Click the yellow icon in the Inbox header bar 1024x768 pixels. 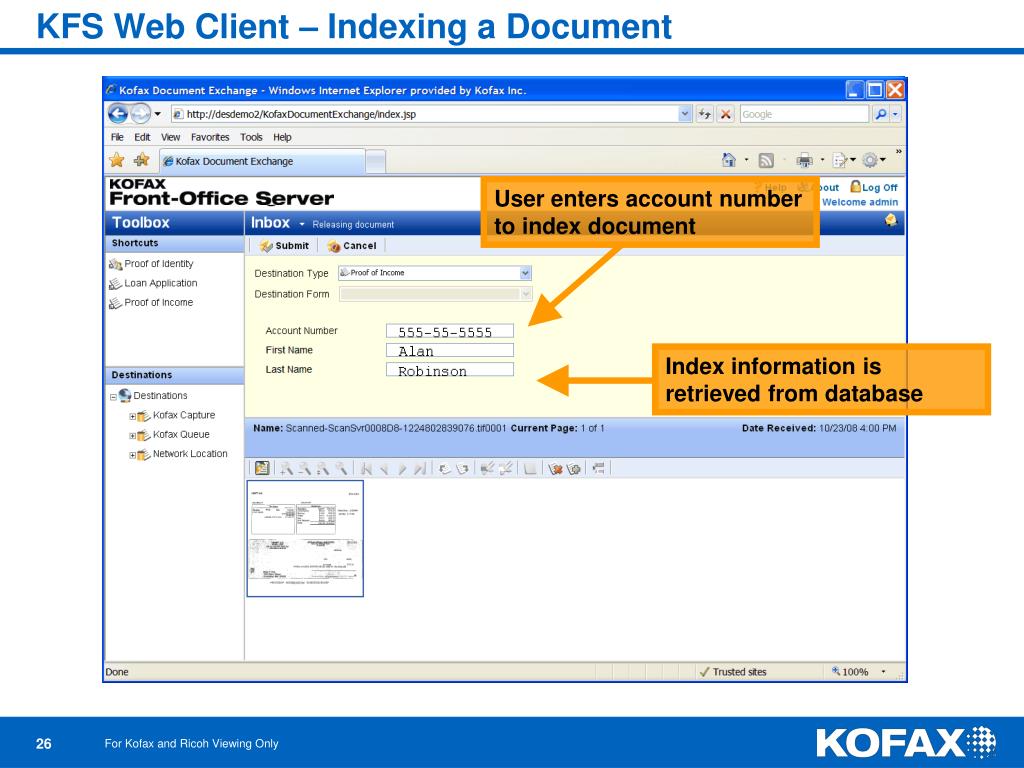(891, 221)
